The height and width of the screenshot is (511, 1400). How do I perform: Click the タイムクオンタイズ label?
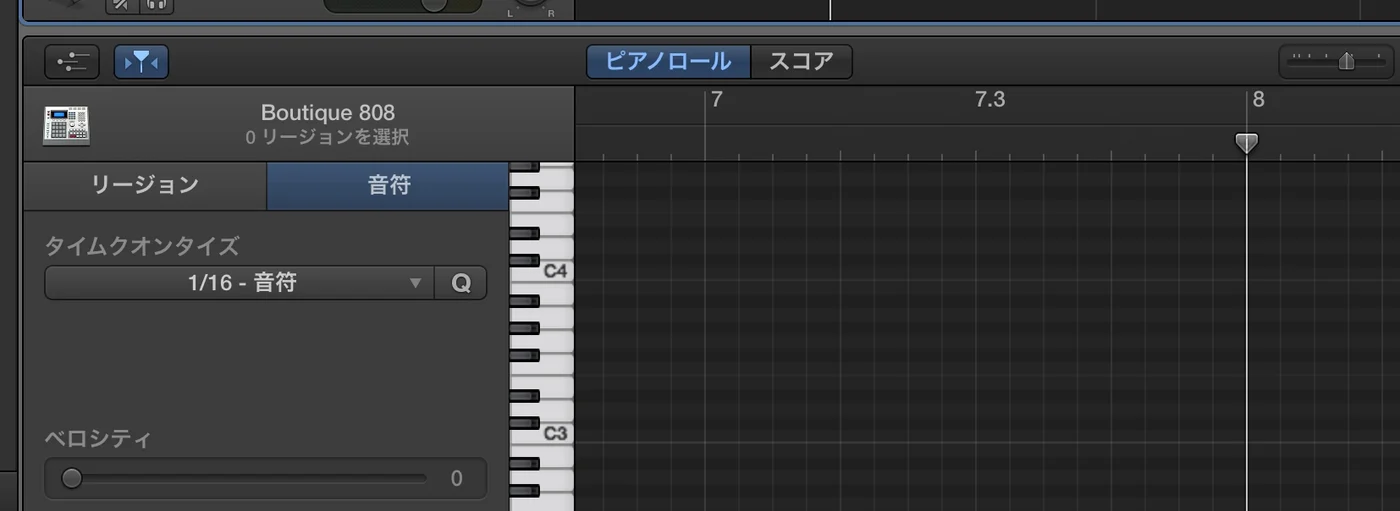point(141,246)
